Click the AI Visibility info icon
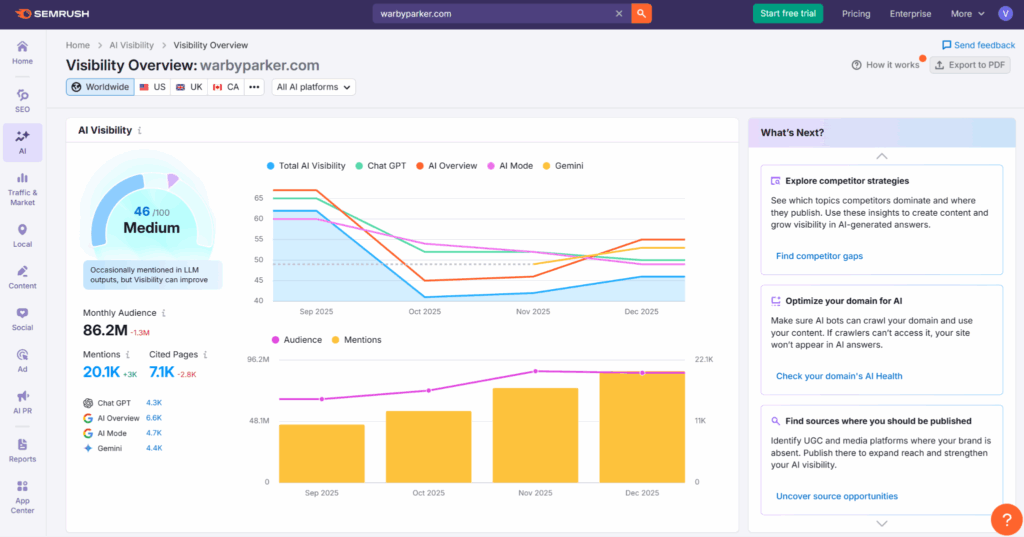The width and height of the screenshot is (1024, 537). [140, 131]
